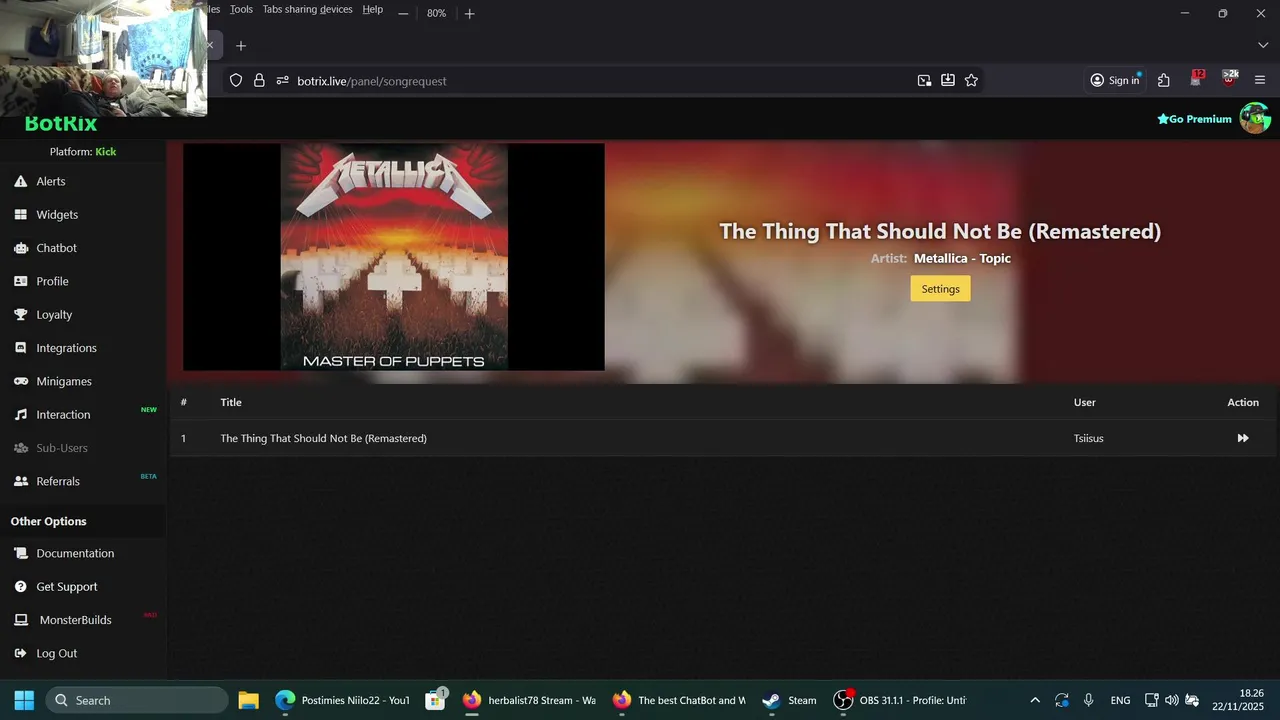Click the shield tracking protection icon

pos(236,81)
